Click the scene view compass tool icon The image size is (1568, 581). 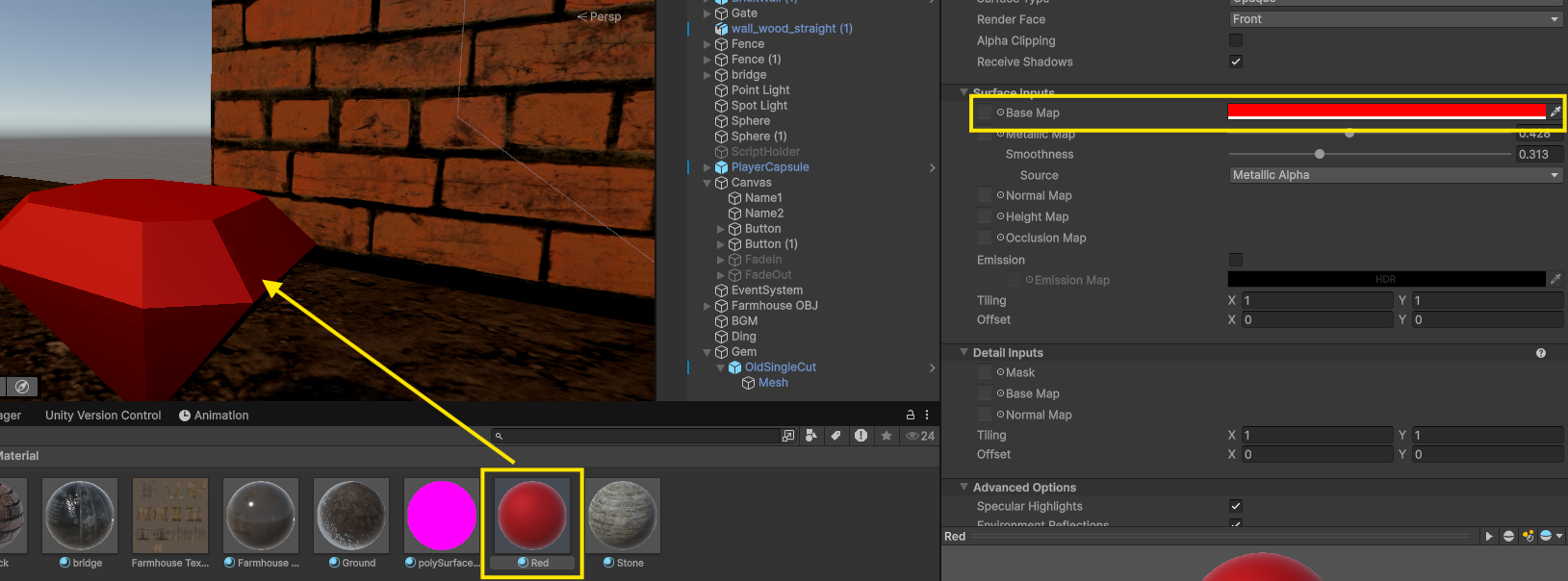coord(22,387)
